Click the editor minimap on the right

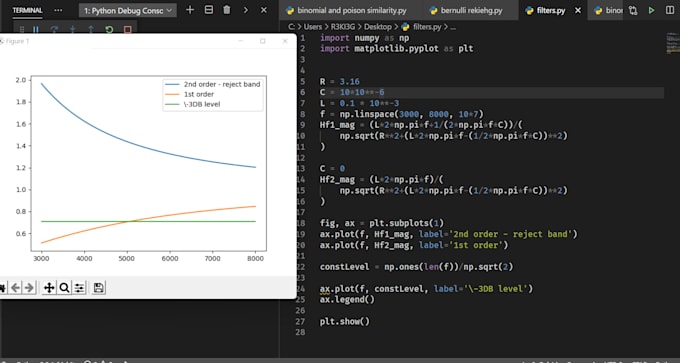(x=672, y=43)
